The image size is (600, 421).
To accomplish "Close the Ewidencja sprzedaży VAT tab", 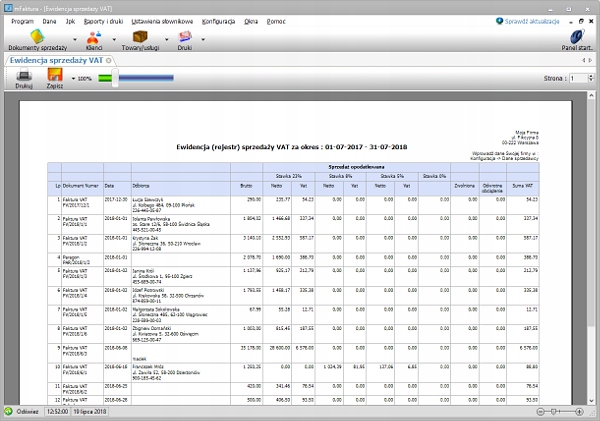I will coord(108,60).
